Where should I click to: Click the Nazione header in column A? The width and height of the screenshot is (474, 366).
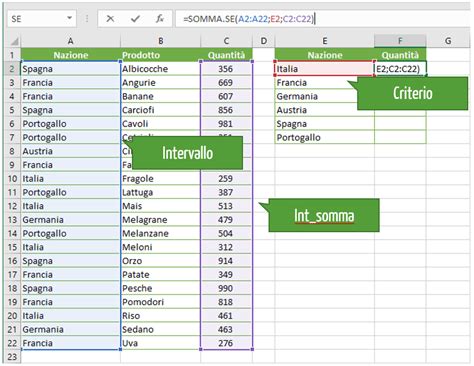point(70,55)
